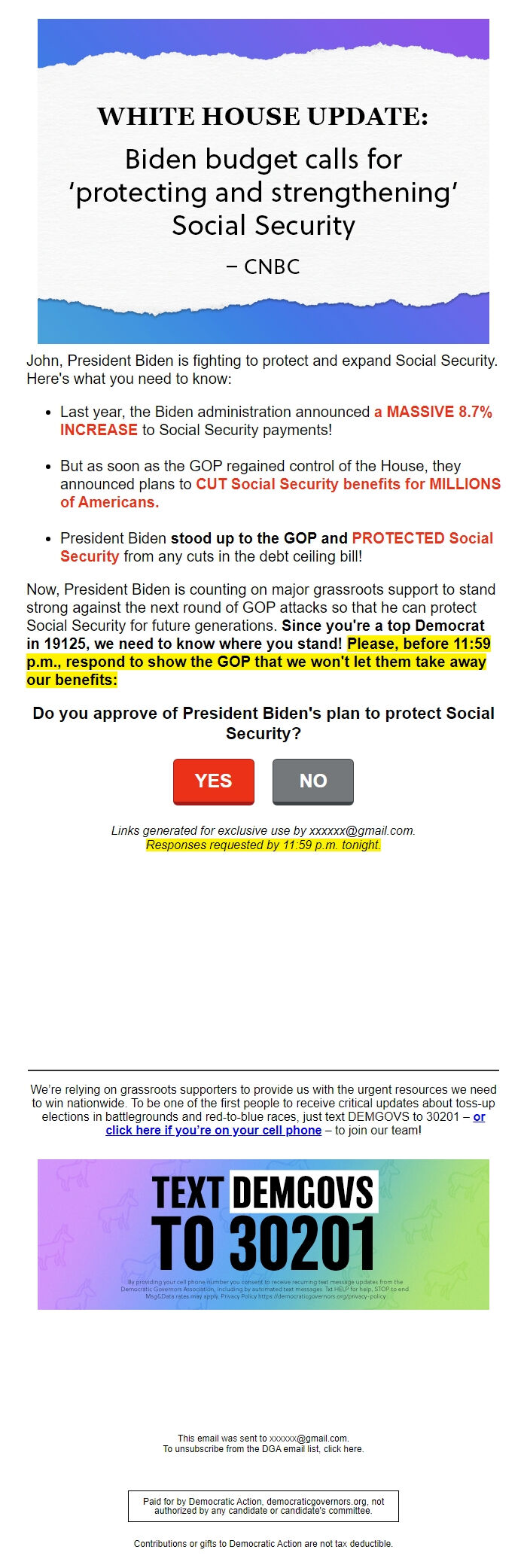Click the exclusive use links notice
This screenshot has height=1568, width=527.
click(x=263, y=831)
